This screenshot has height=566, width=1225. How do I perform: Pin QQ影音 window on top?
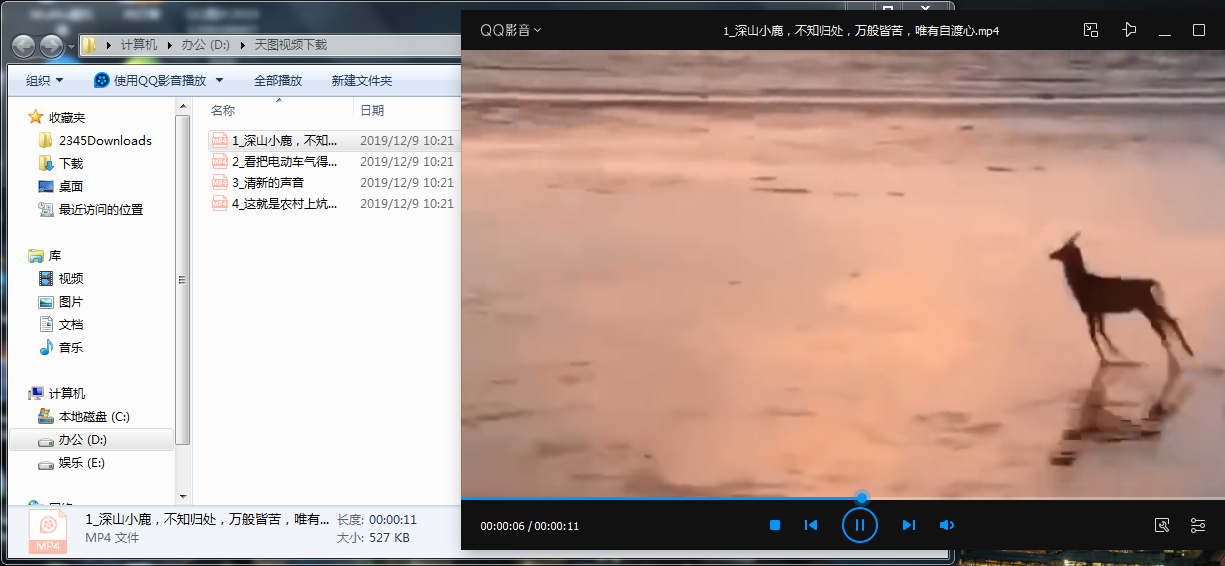tap(1129, 30)
